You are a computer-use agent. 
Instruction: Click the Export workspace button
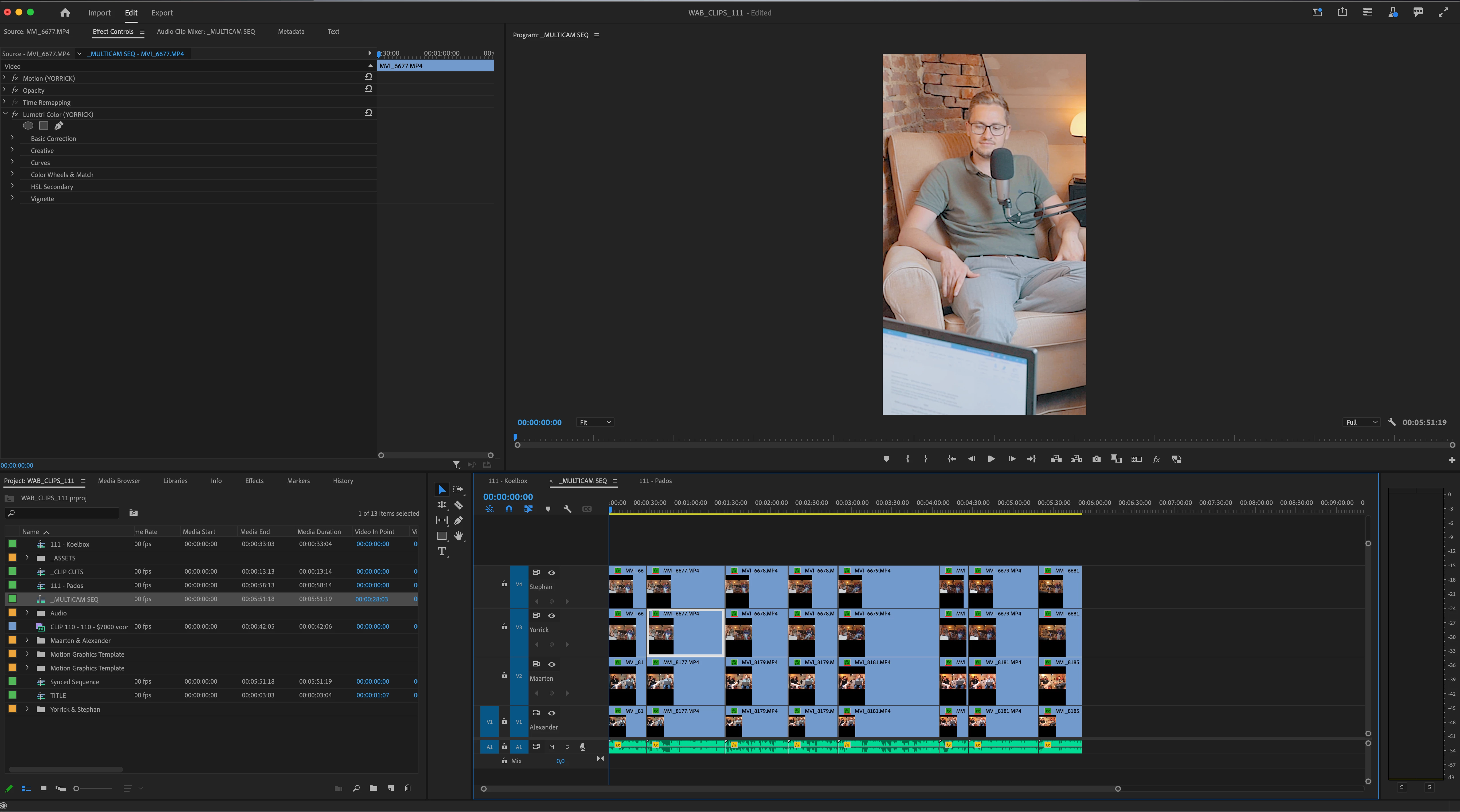pyautogui.click(x=162, y=13)
